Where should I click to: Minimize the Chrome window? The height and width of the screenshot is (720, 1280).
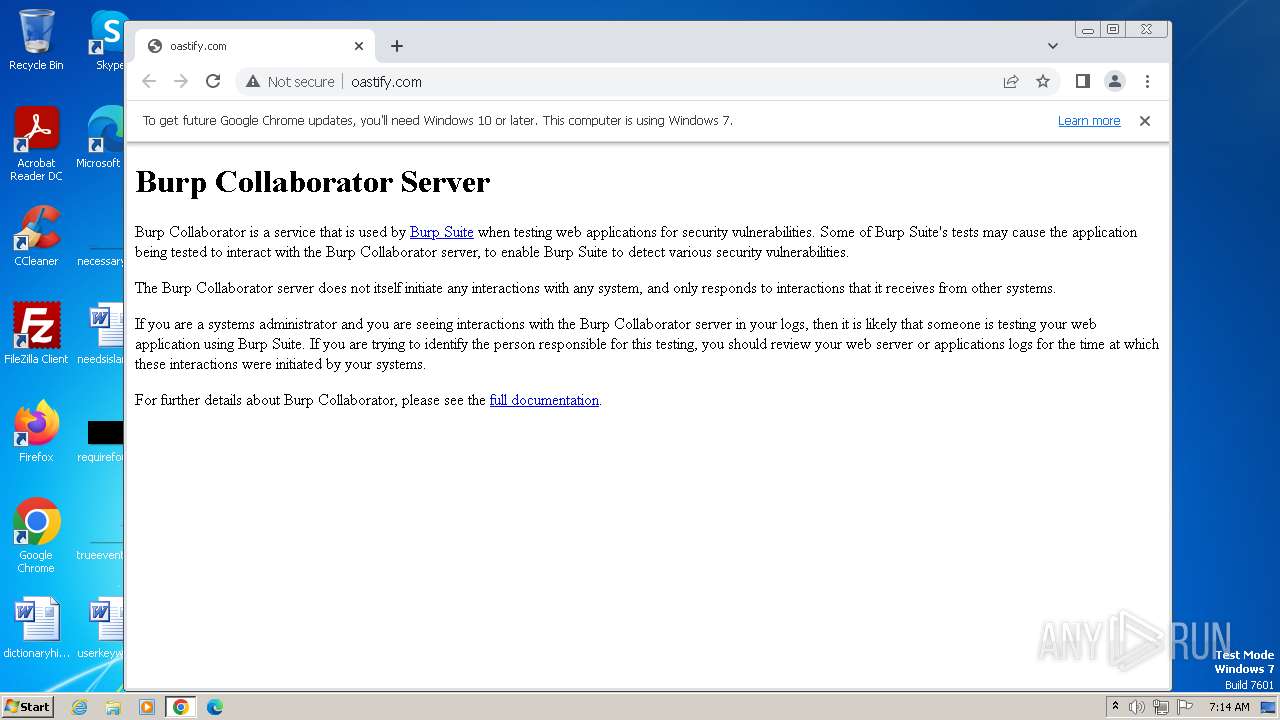[1088, 30]
